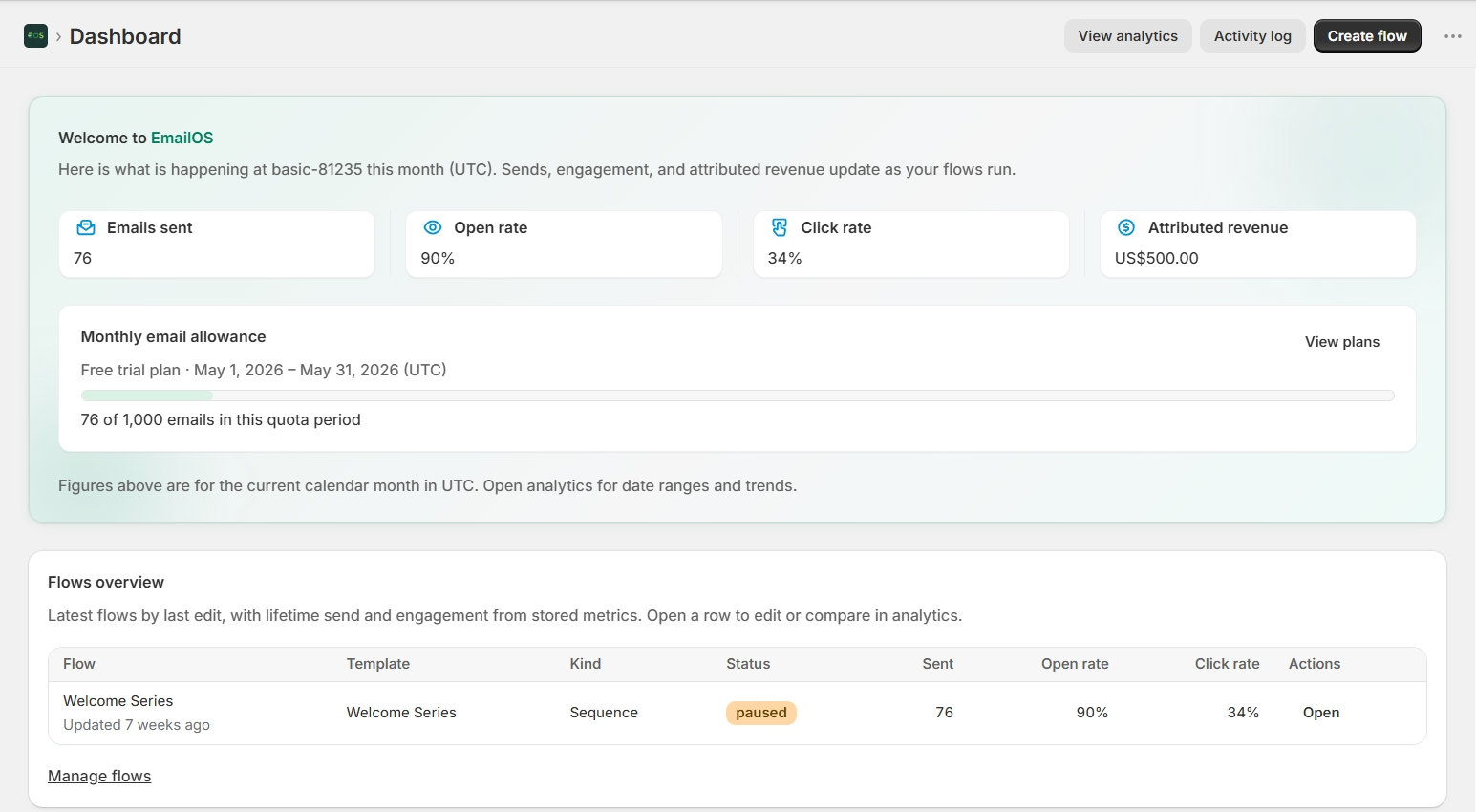Click the Sequence kind cell
The image size is (1476, 812).
click(604, 713)
